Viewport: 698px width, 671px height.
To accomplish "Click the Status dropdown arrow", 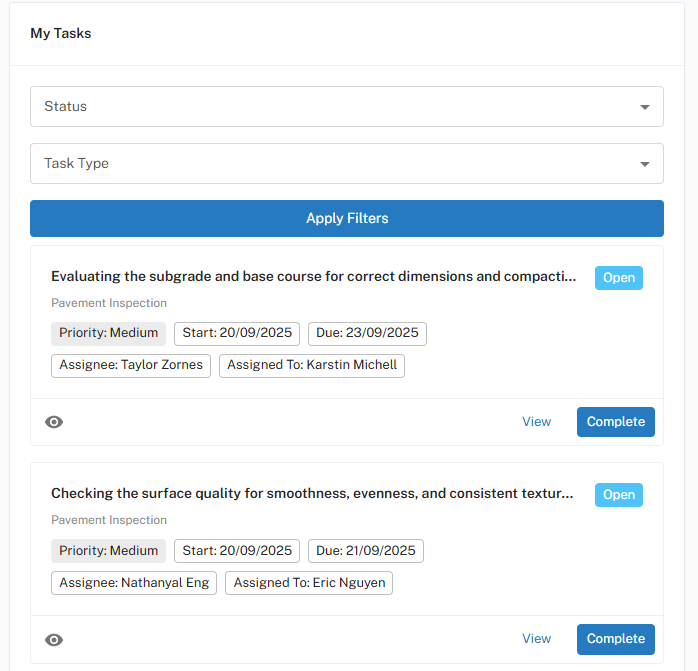I will click(645, 107).
